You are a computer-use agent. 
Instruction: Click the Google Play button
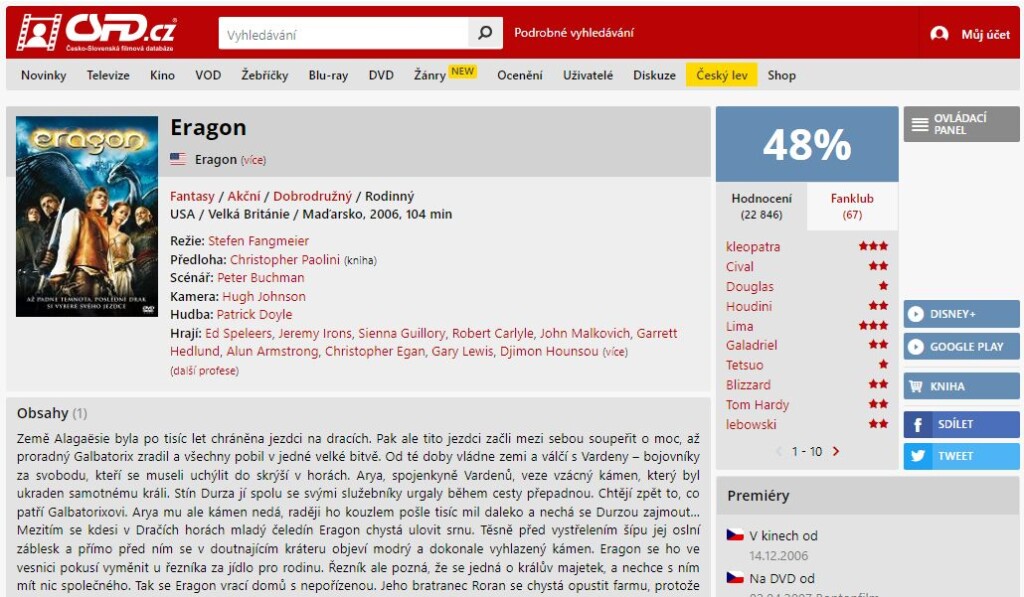961,347
